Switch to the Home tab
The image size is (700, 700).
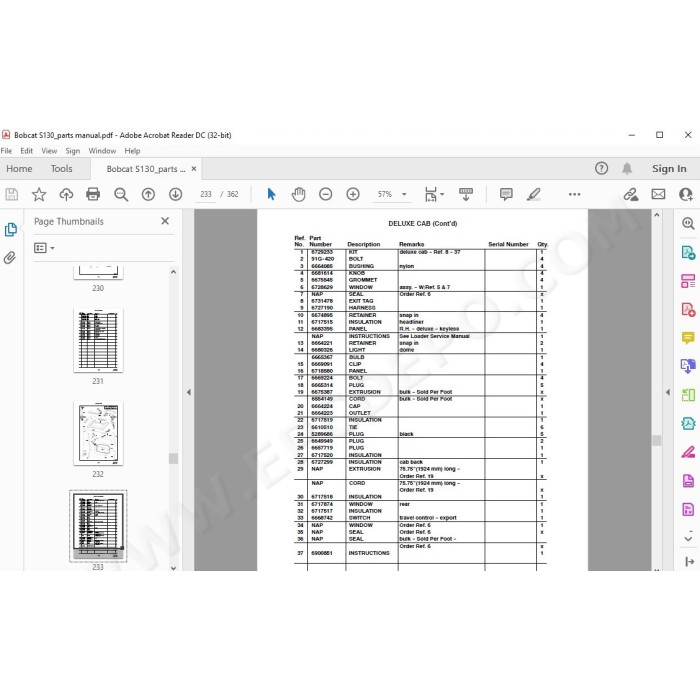pos(19,169)
